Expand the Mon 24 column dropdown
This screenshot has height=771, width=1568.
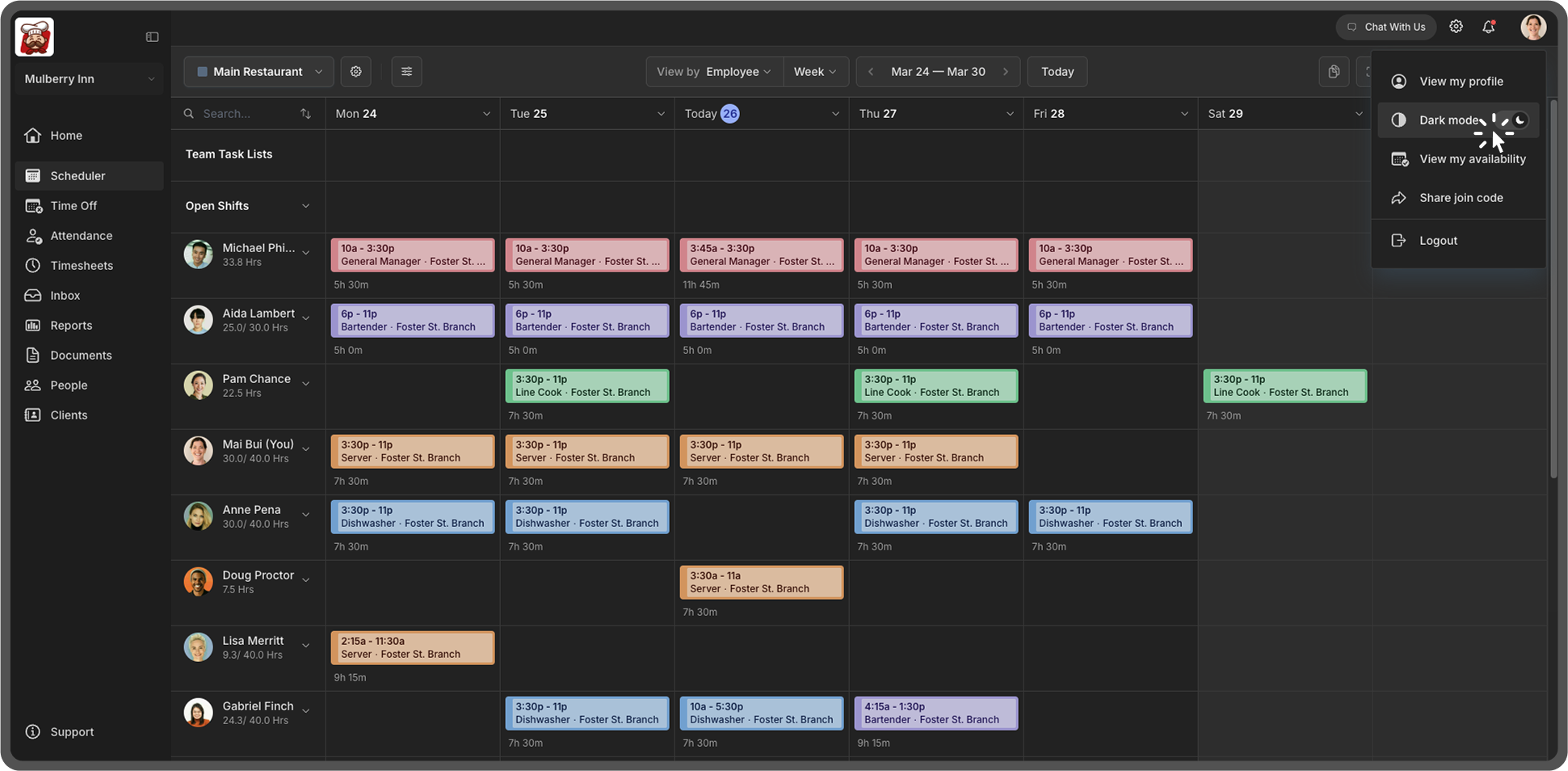pos(486,113)
